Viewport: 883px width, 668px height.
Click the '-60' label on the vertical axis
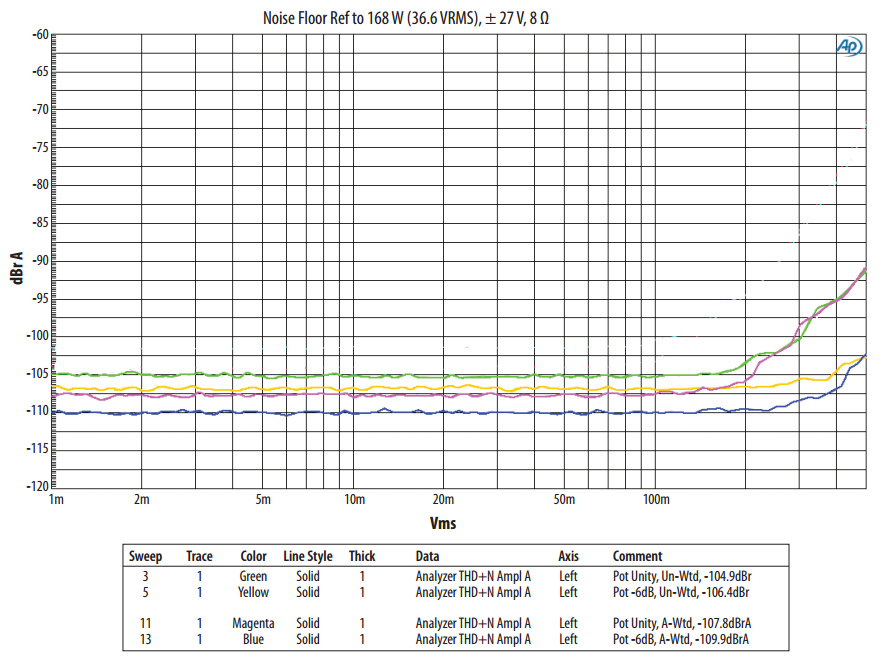[x=40, y=34]
